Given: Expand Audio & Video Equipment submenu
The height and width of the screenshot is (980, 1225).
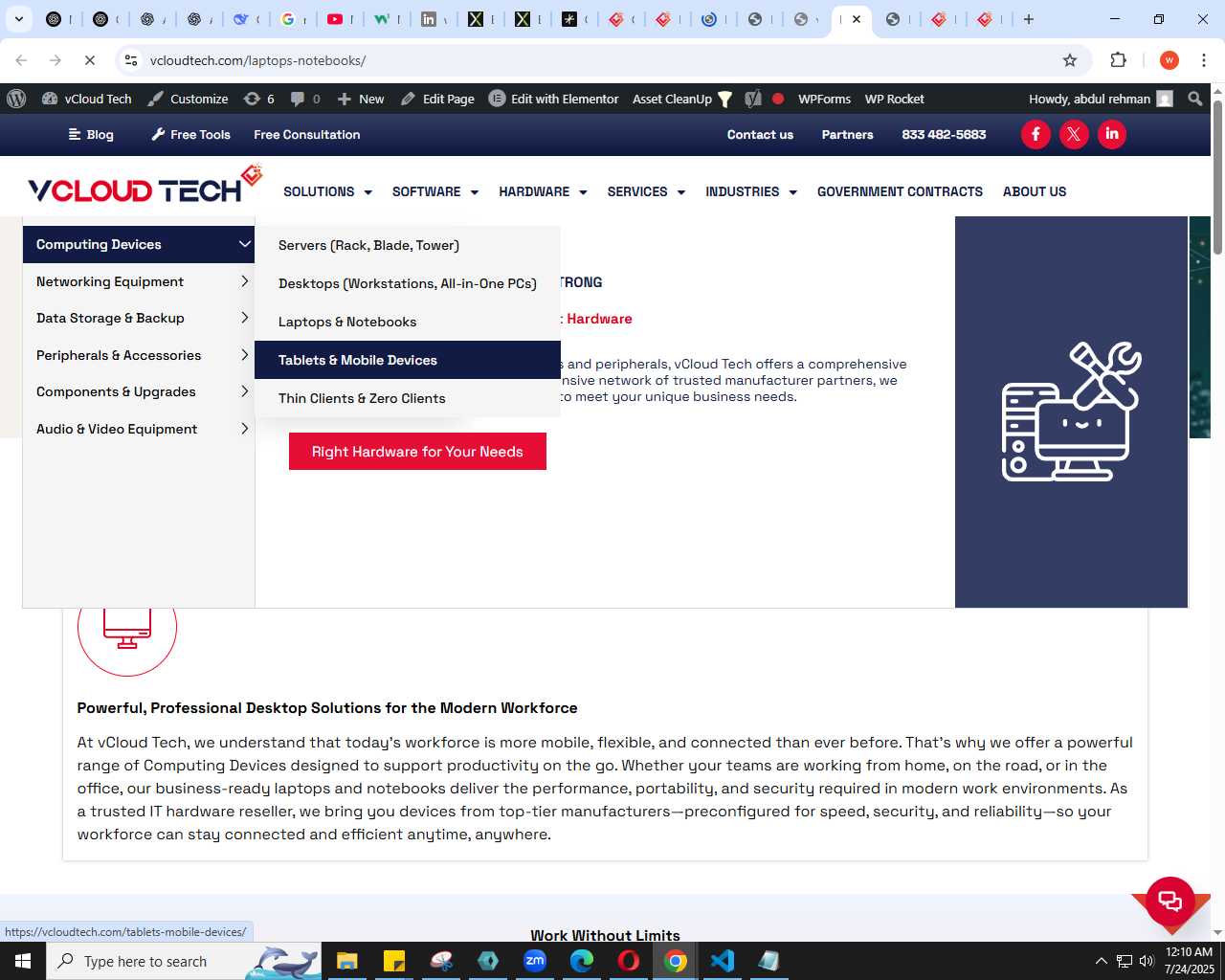Looking at the screenshot, I should pyautogui.click(x=139, y=429).
